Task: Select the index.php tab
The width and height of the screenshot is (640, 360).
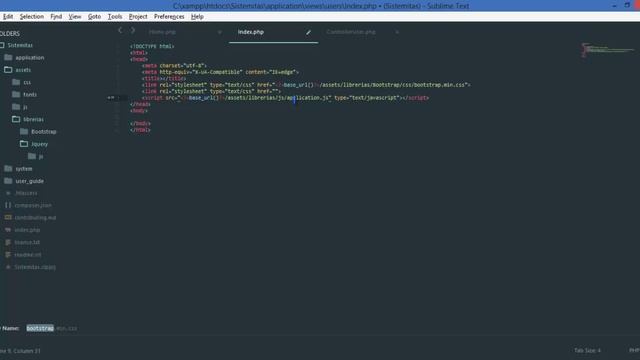Action: pyautogui.click(x=251, y=32)
